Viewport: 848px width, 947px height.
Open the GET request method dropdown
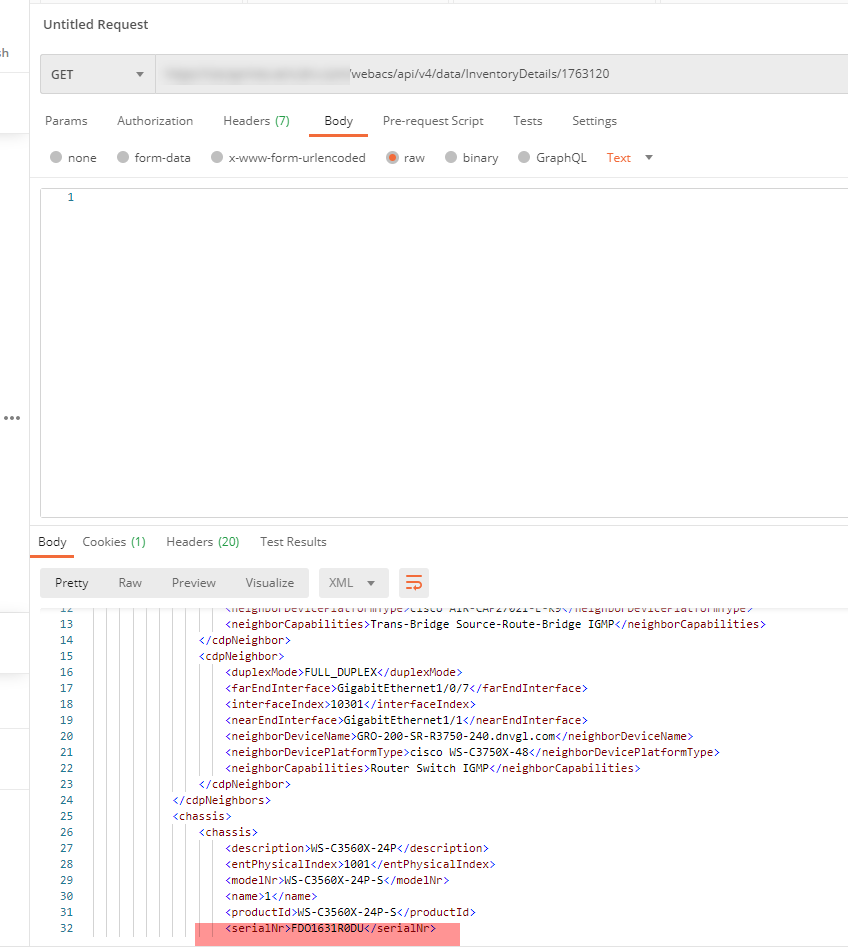coord(97,74)
